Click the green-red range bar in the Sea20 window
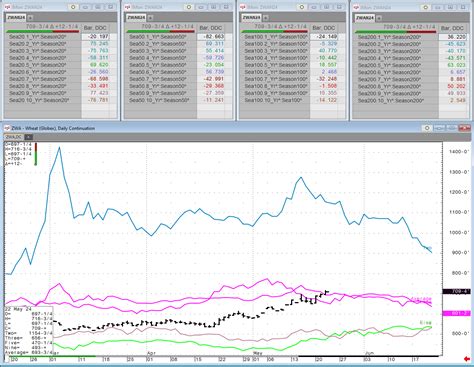 coord(43,32)
